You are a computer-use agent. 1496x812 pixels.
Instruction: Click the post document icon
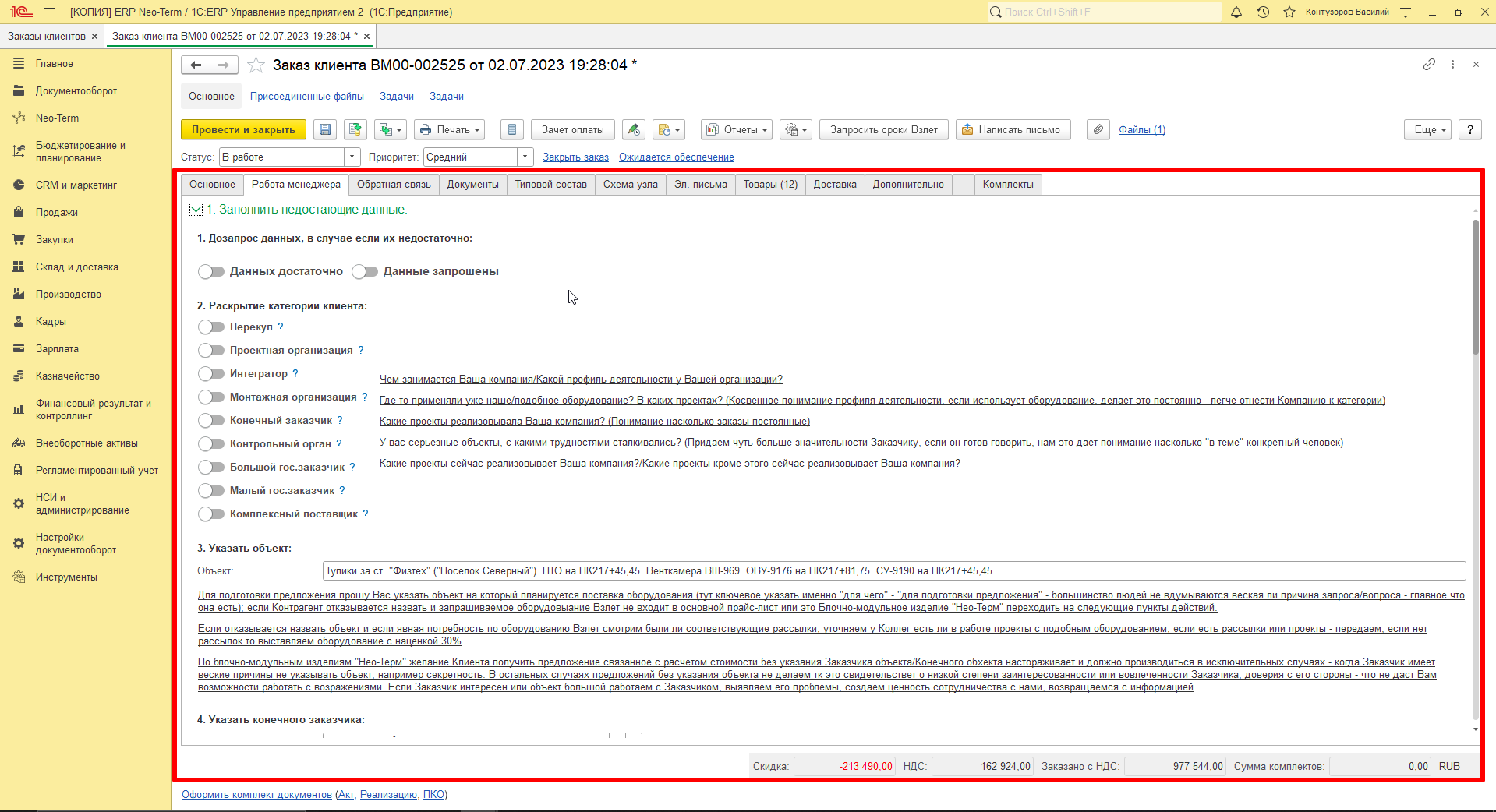click(x=355, y=129)
